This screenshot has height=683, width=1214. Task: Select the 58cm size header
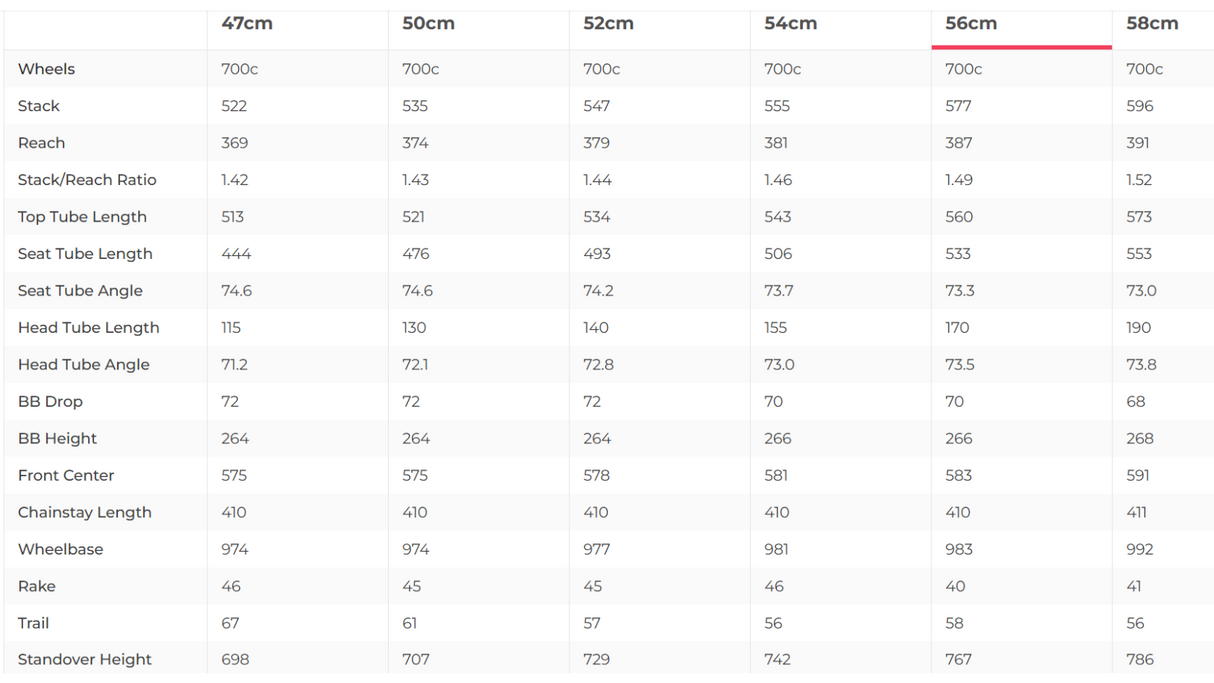click(1152, 24)
